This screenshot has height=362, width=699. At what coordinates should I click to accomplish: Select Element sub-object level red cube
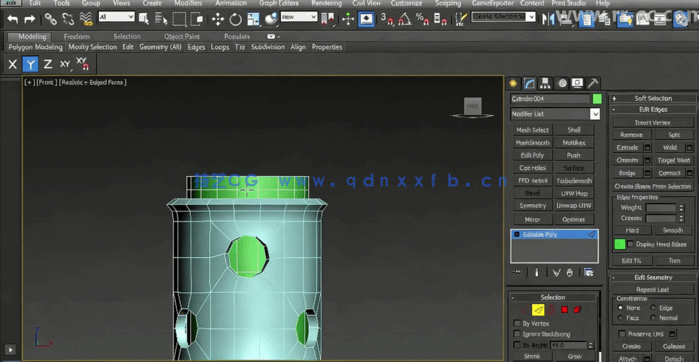[x=577, y=309]
